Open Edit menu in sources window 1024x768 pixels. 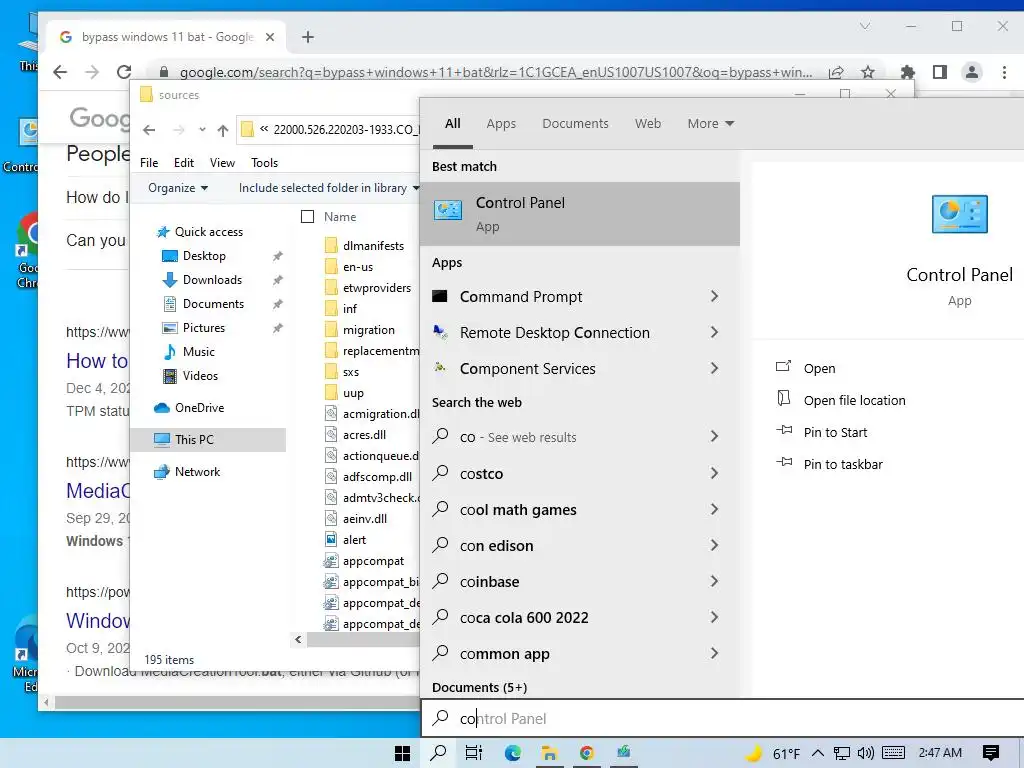coord(184,163)
